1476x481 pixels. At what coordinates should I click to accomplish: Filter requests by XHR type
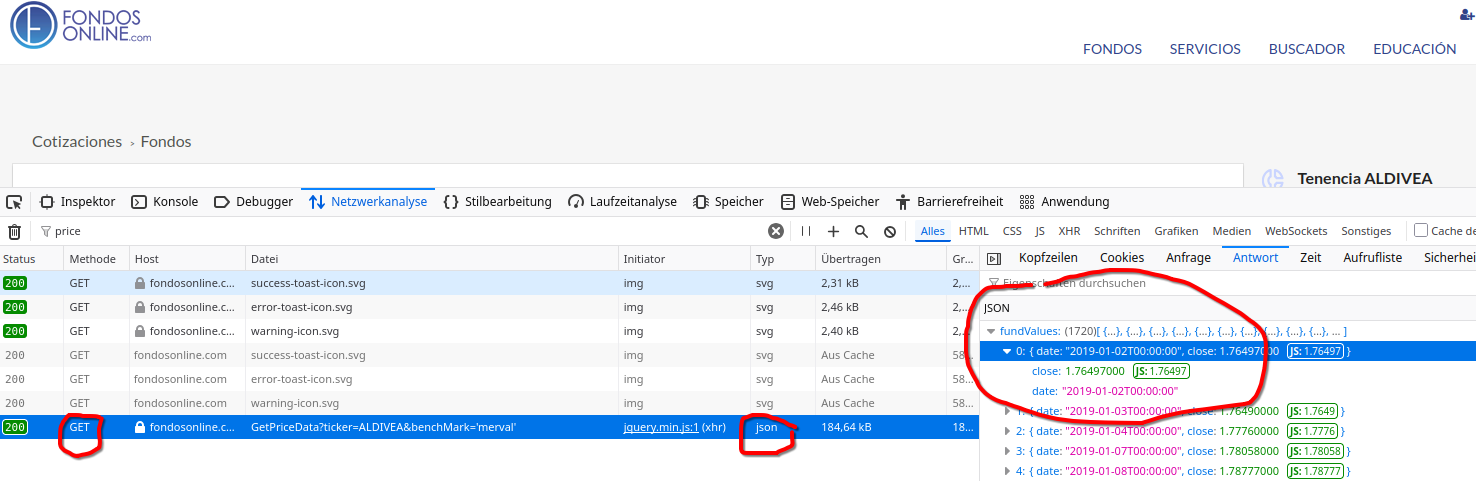tap(1069, 231)
